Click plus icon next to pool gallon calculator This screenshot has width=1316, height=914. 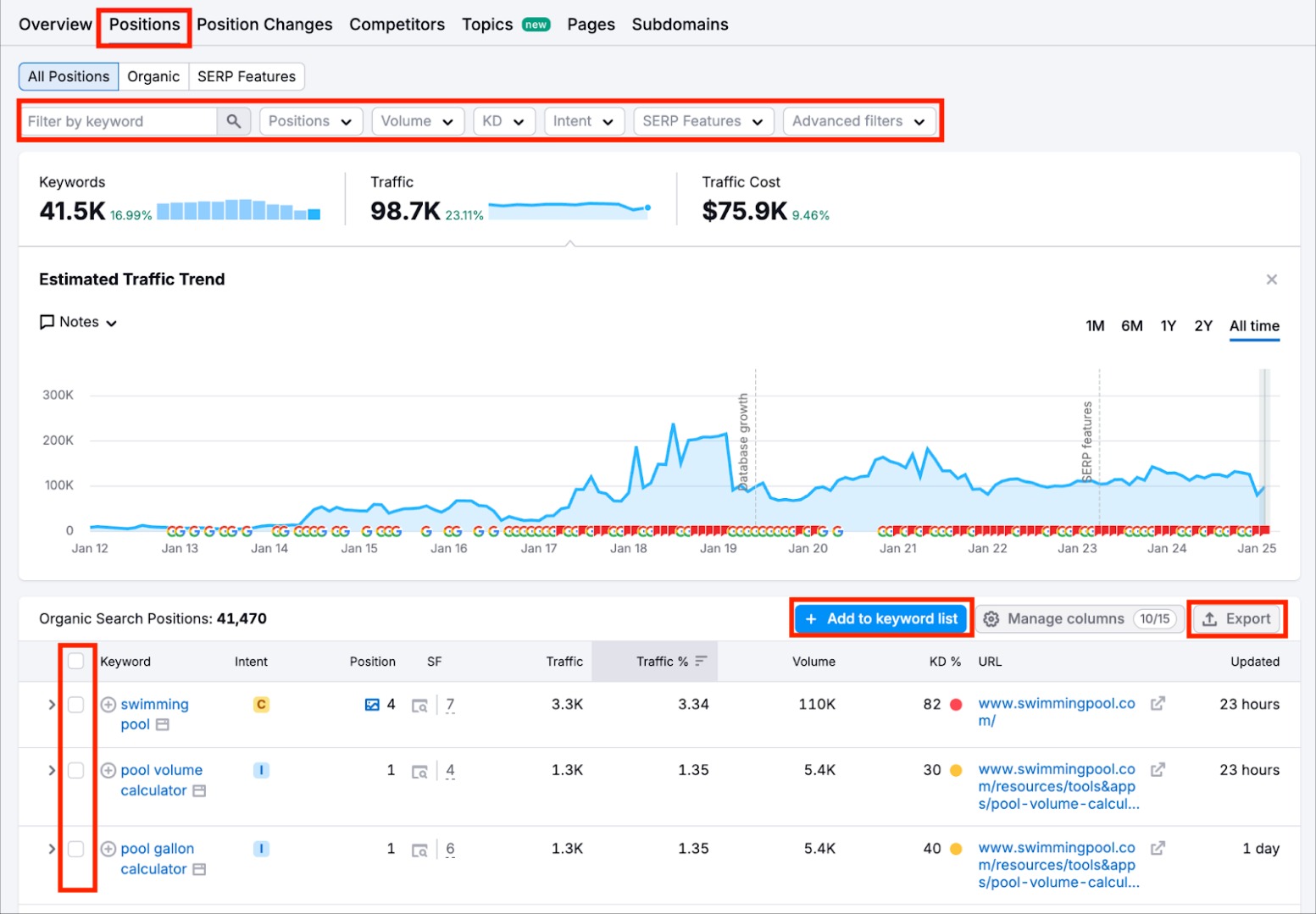coord(108,849)
